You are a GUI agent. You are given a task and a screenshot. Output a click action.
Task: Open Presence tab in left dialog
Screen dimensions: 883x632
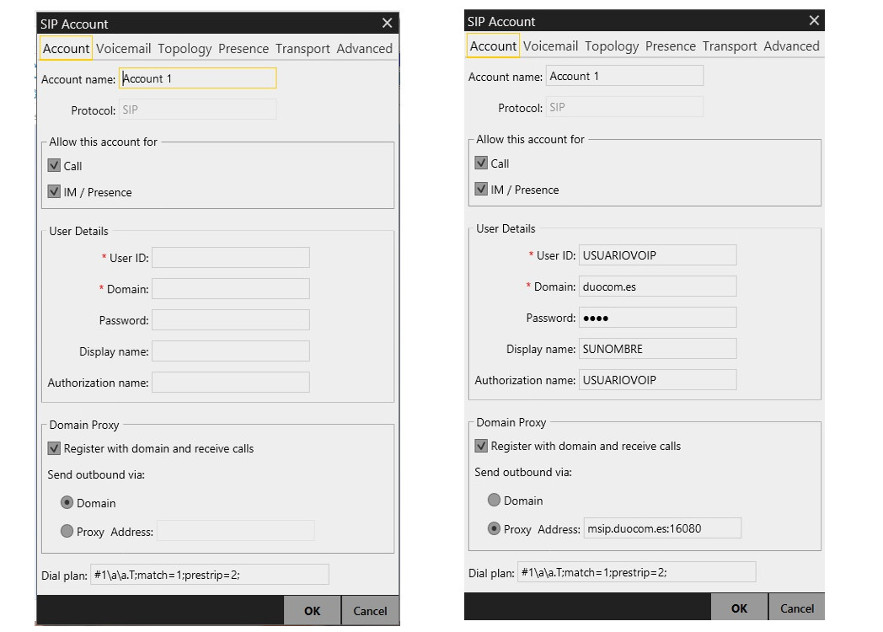tap(243, 48)
